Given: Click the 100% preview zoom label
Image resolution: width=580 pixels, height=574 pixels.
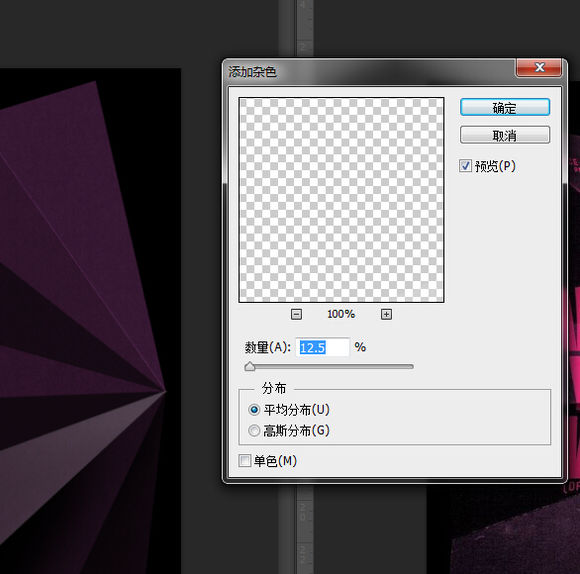Looking at the screenshot, I should [341, 314].
